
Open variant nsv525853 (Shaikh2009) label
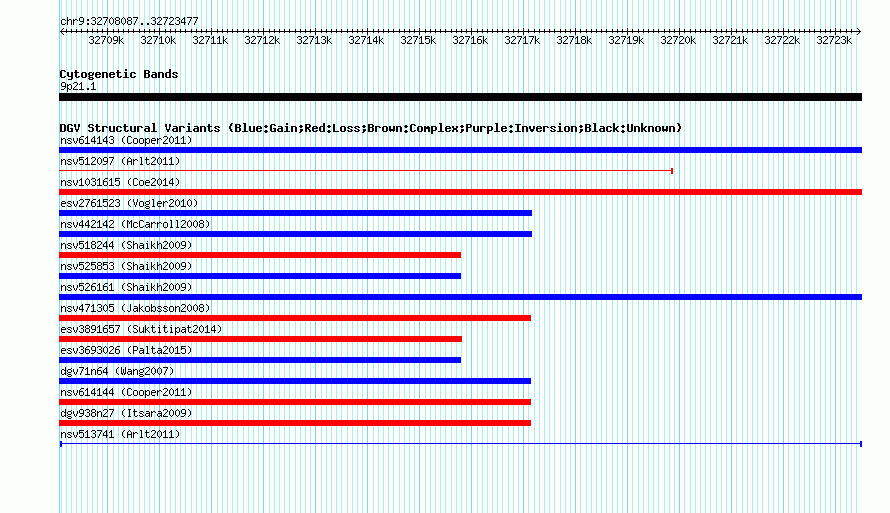(x=126, y=266)
